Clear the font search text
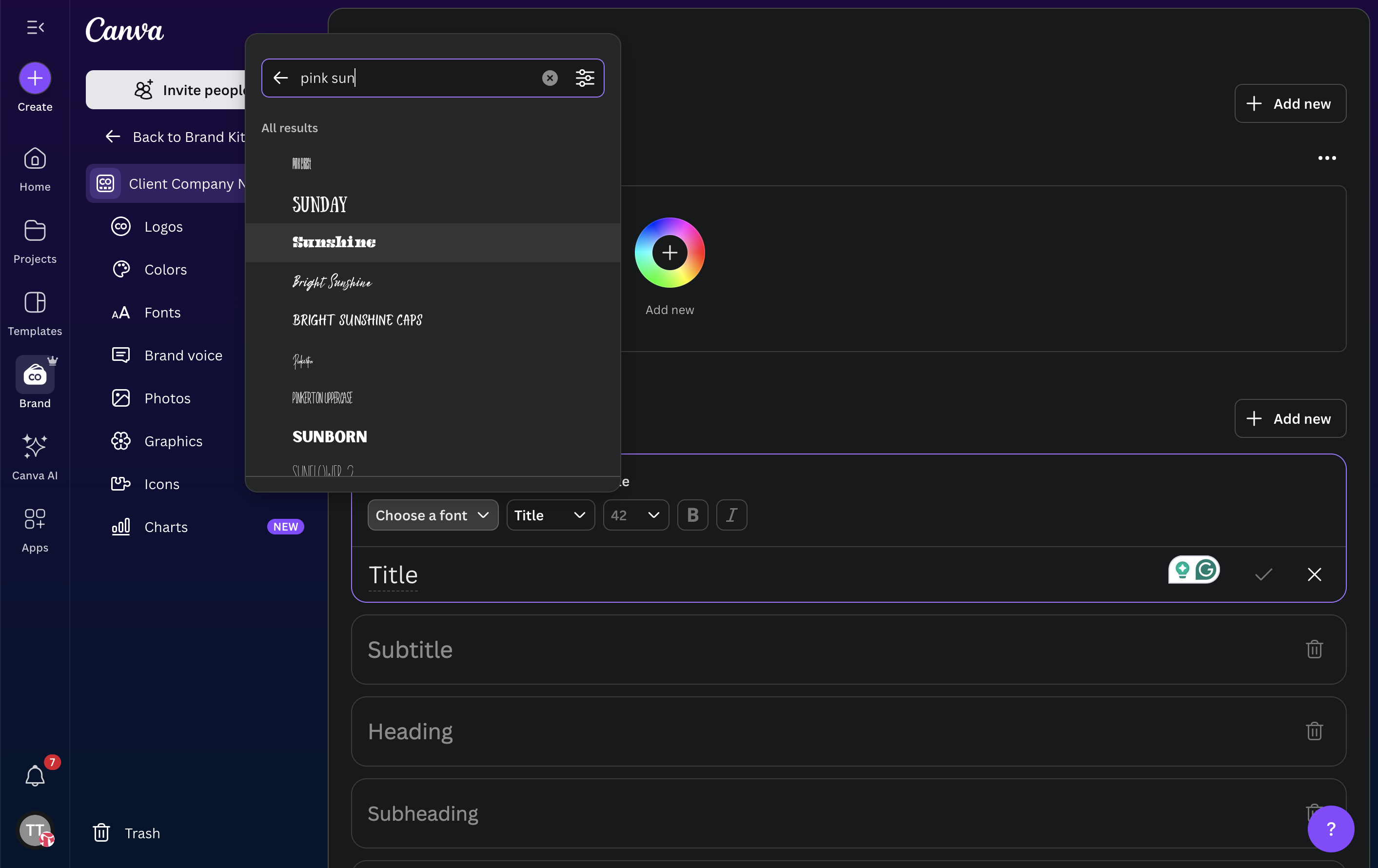This screenshot has height=868, width=1378. (x=550, y=78)
